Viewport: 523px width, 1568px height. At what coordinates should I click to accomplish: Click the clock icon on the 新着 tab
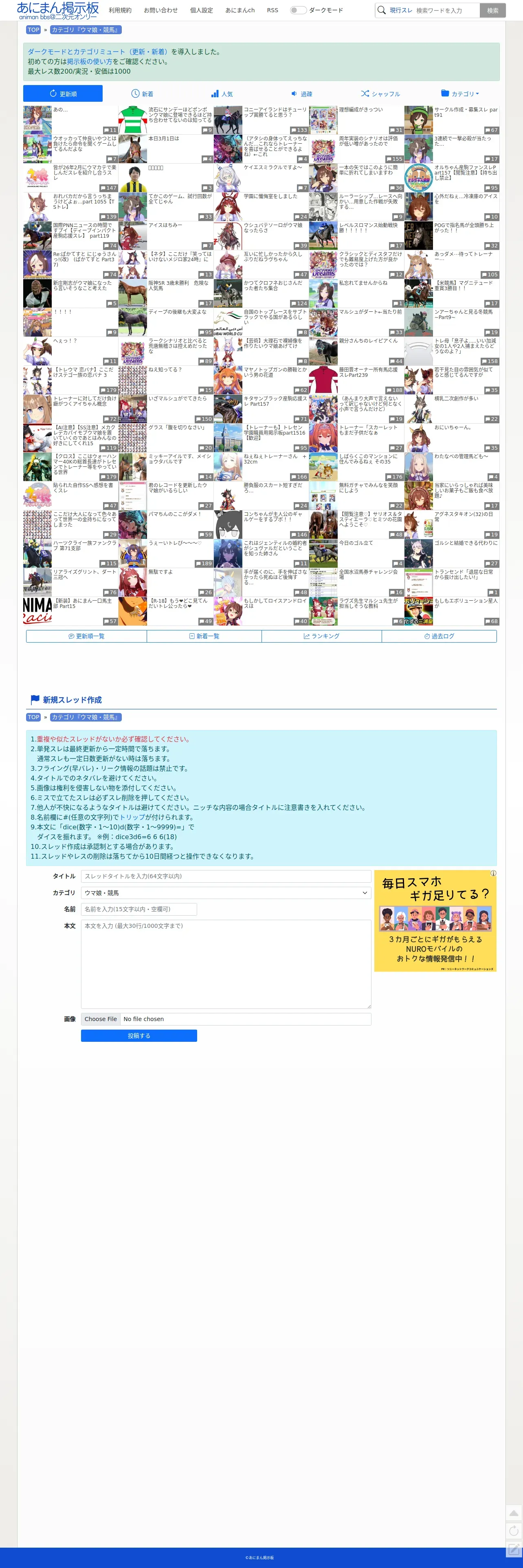135,94
